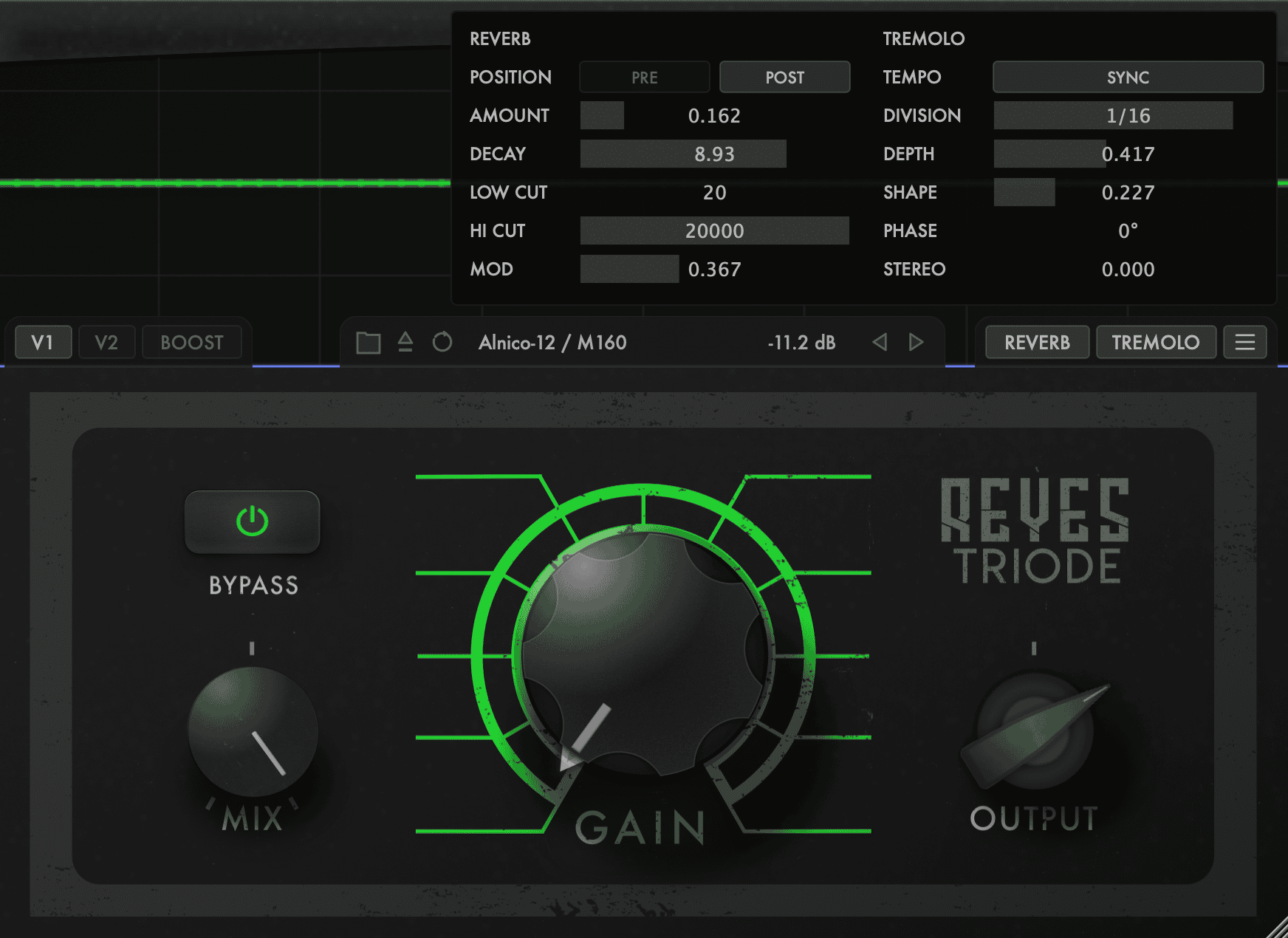Adjust the reverb HI CUT slider 20000
1288x938 pixels.
click(714, 230)
